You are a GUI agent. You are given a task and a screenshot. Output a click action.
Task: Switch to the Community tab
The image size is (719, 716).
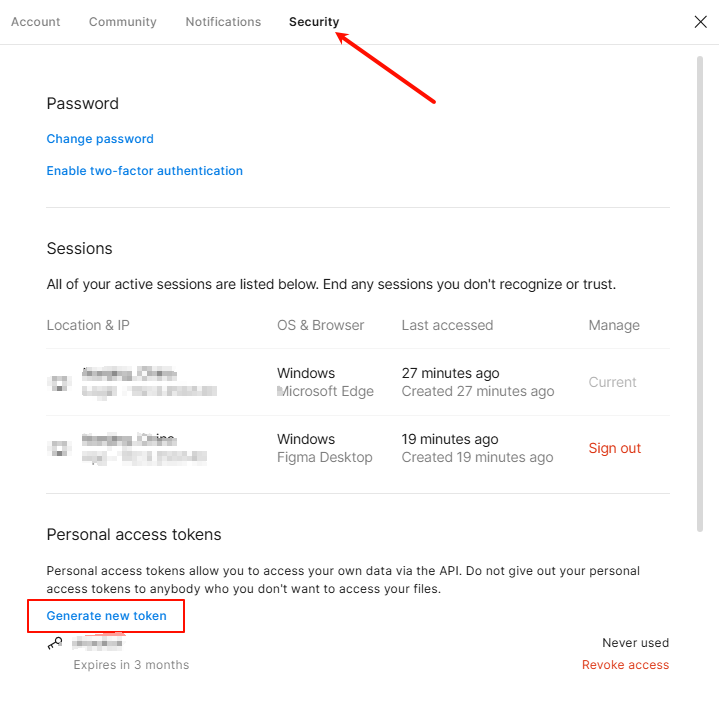(x=122, y=22)
